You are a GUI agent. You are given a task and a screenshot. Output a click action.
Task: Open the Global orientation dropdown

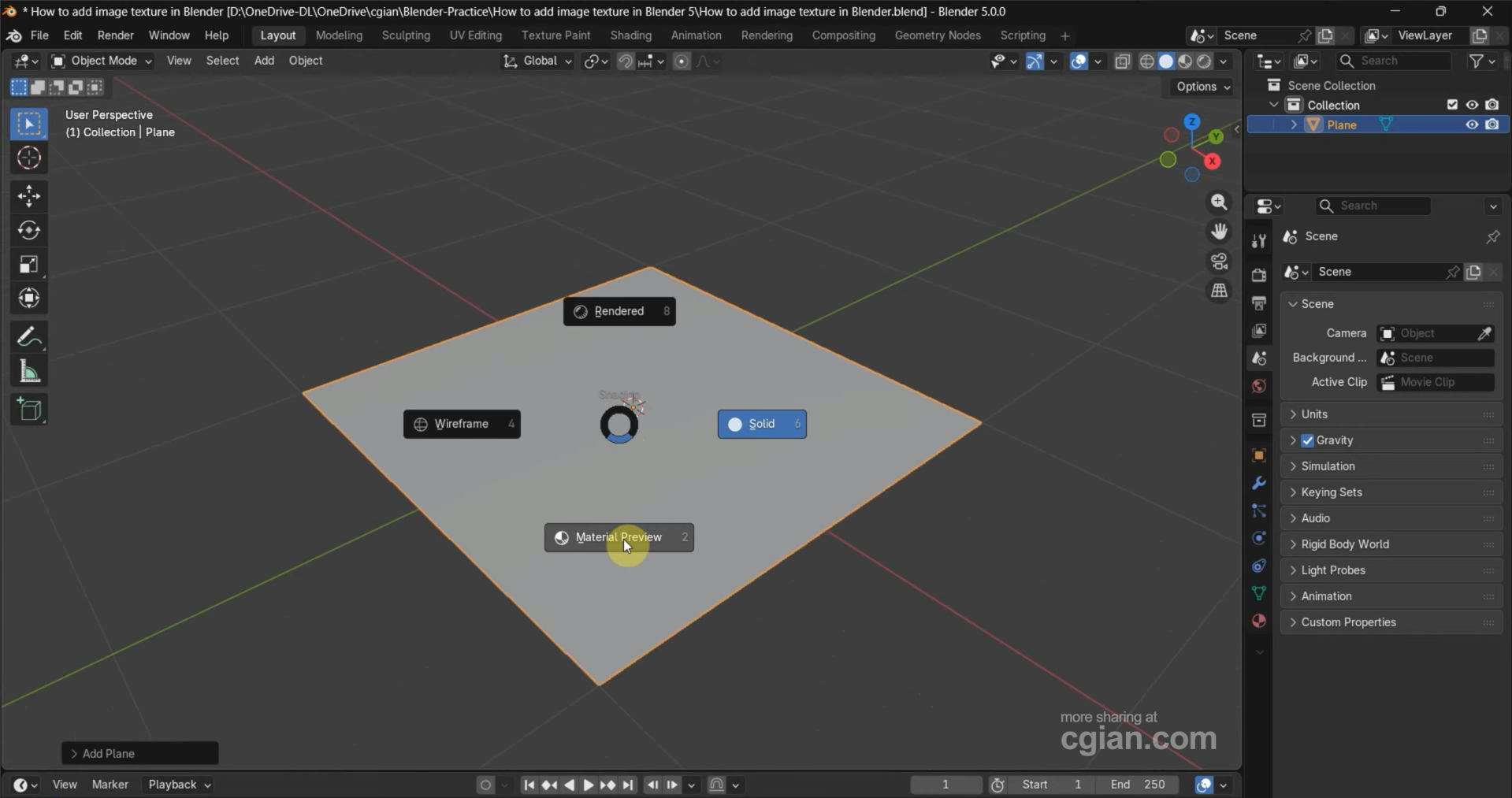pyautogui.click(x=537, y=61)
